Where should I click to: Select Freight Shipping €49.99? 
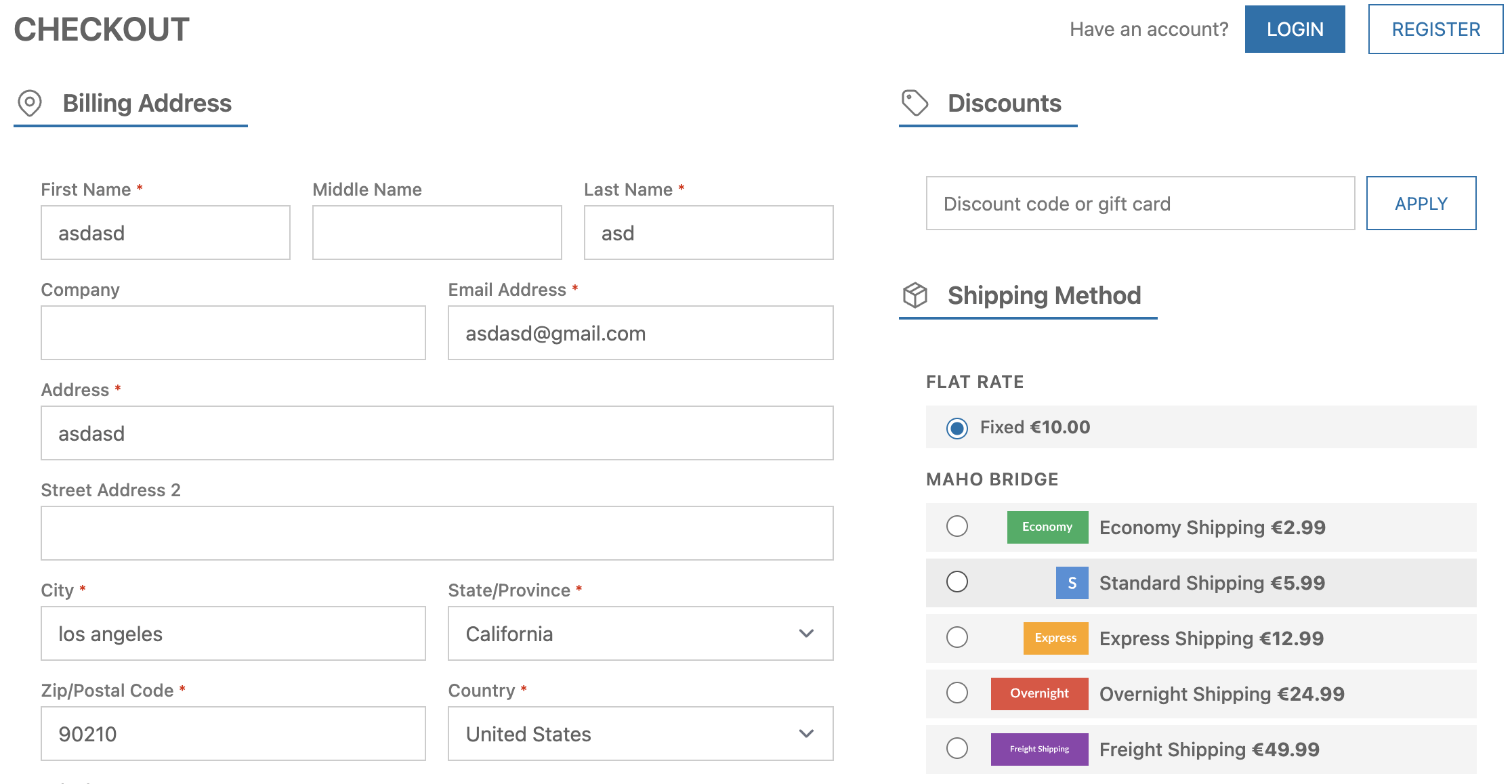pyautogui.click(x=957, y=749)
